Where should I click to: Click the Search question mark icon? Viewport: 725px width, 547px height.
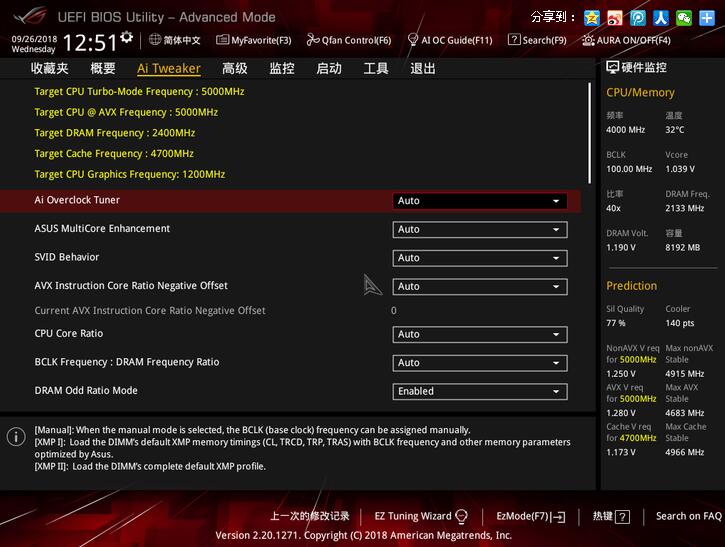(x=514, y=40)
